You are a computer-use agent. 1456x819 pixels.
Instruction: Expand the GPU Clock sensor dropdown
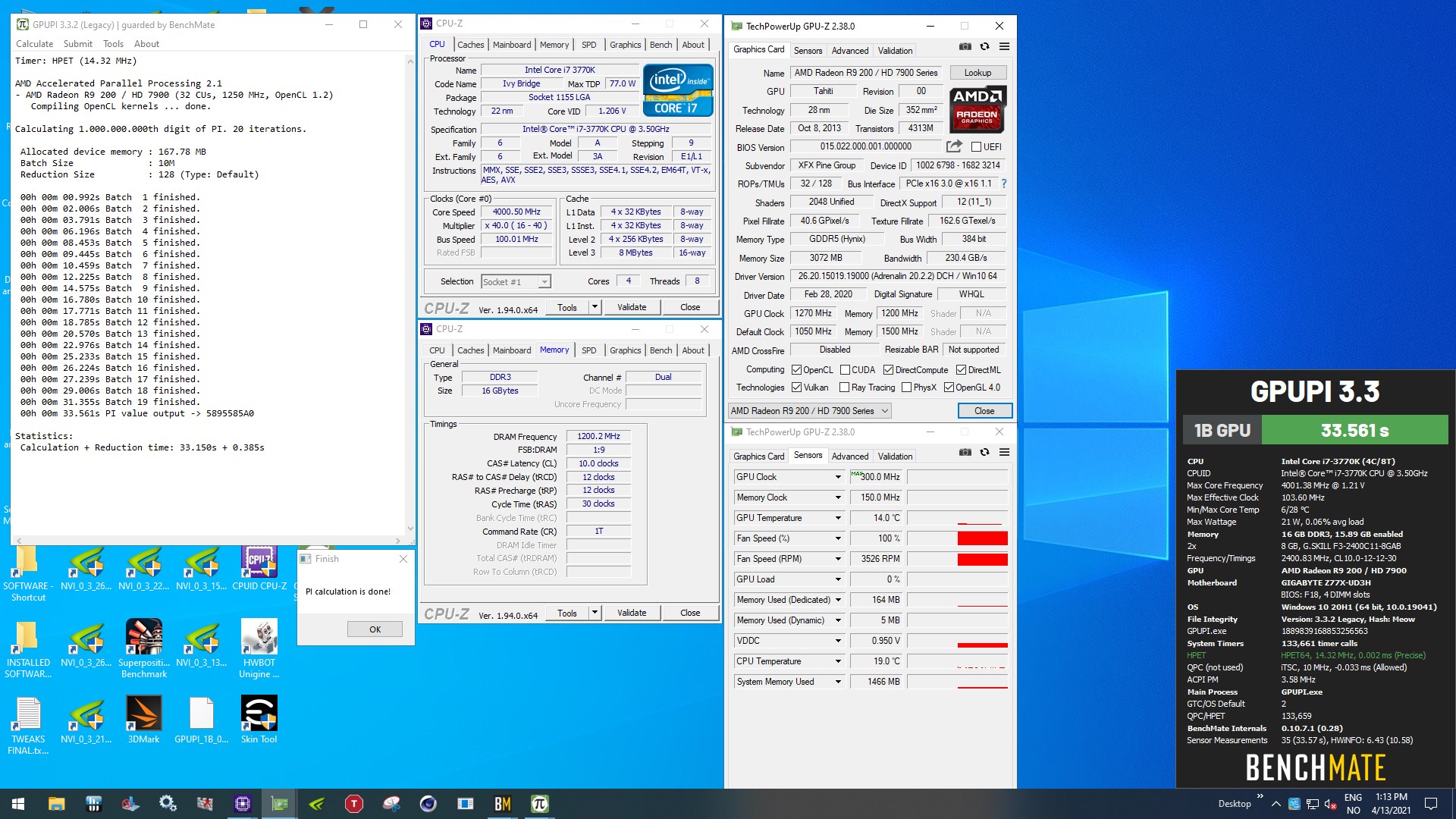pos(838,477)
